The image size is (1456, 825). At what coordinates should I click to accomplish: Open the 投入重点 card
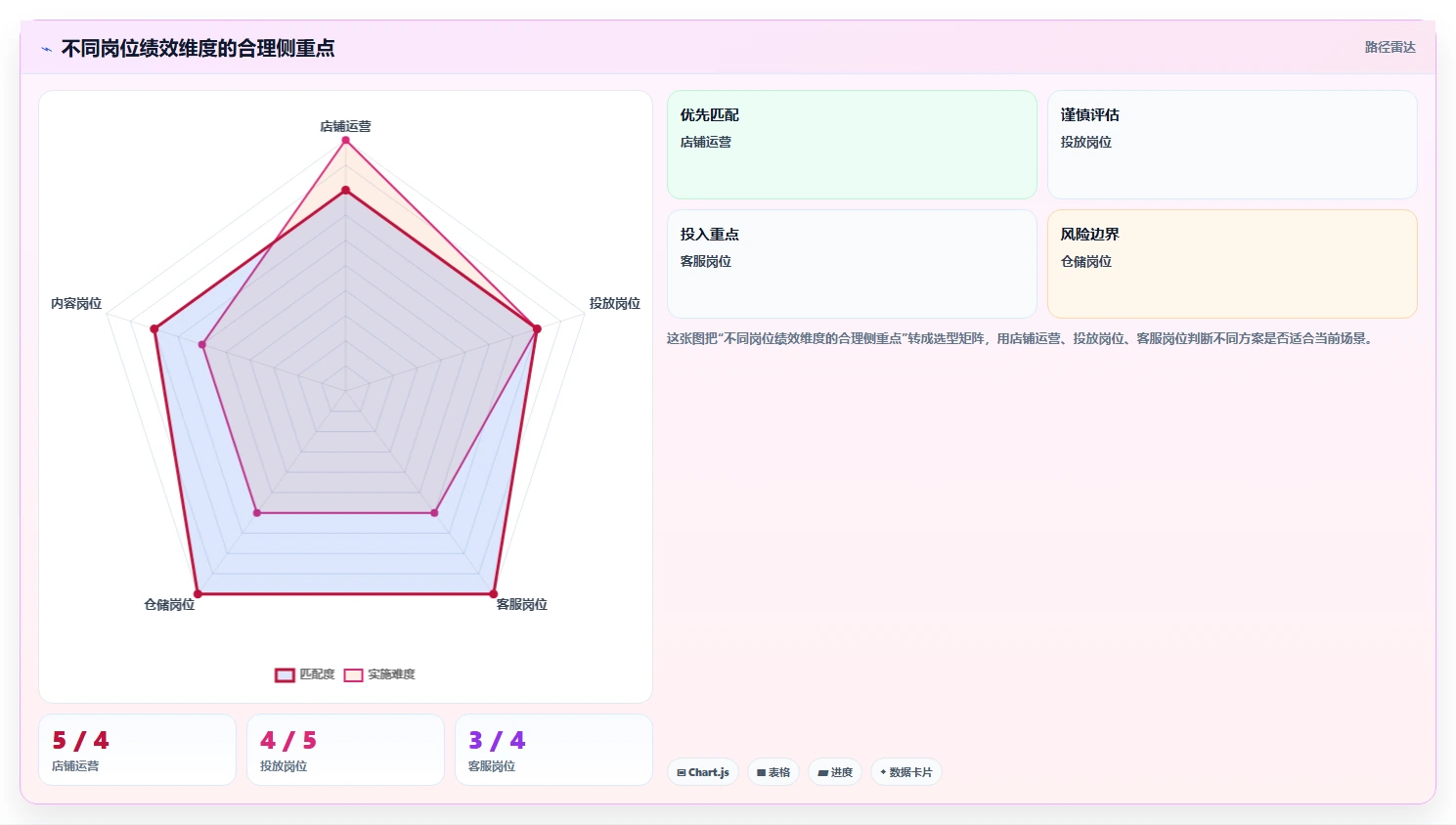(852, 264)
